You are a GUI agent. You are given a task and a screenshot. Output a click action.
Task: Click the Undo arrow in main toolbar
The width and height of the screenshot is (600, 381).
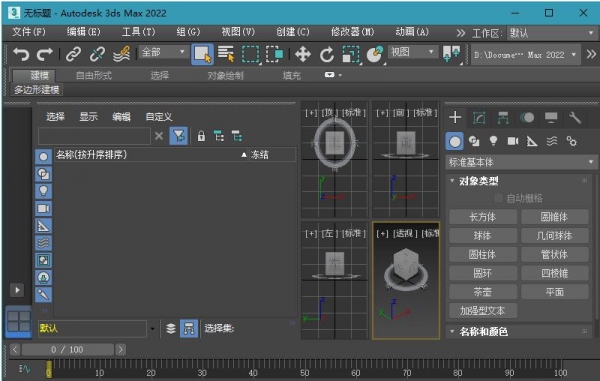[21, 54]
